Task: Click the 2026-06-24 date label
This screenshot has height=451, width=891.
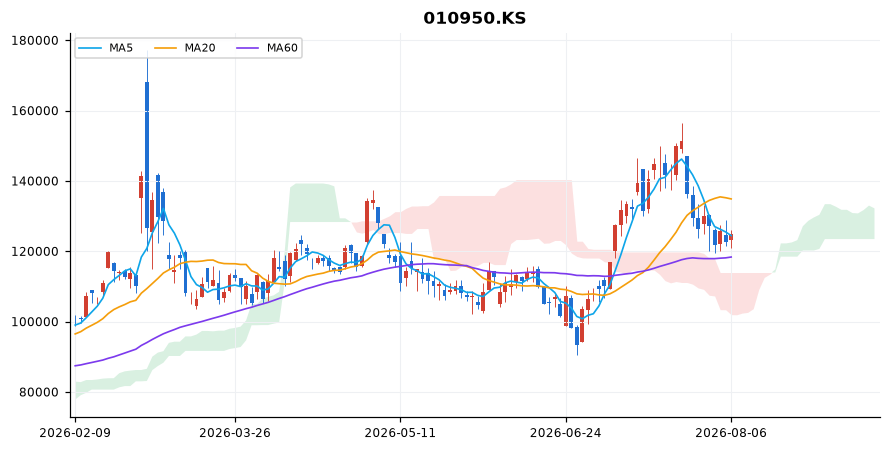Action: pyautogui.click(x=566, y=433)
